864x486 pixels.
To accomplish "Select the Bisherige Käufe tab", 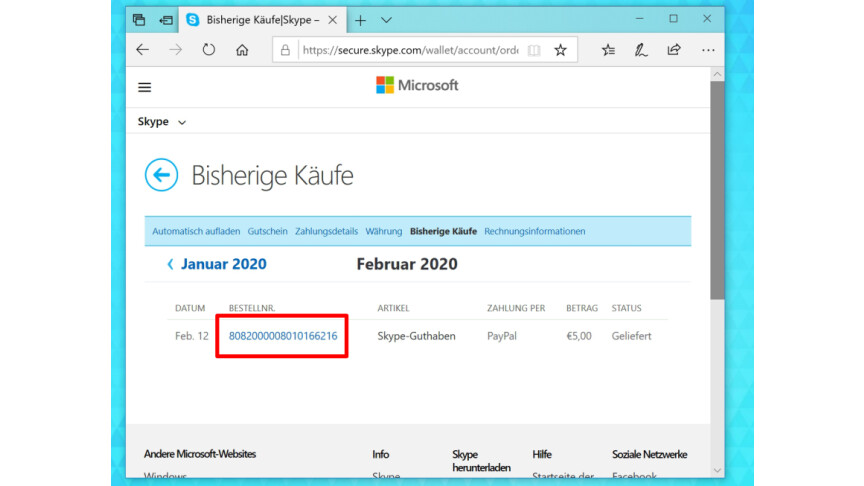I will click(443, 231).
